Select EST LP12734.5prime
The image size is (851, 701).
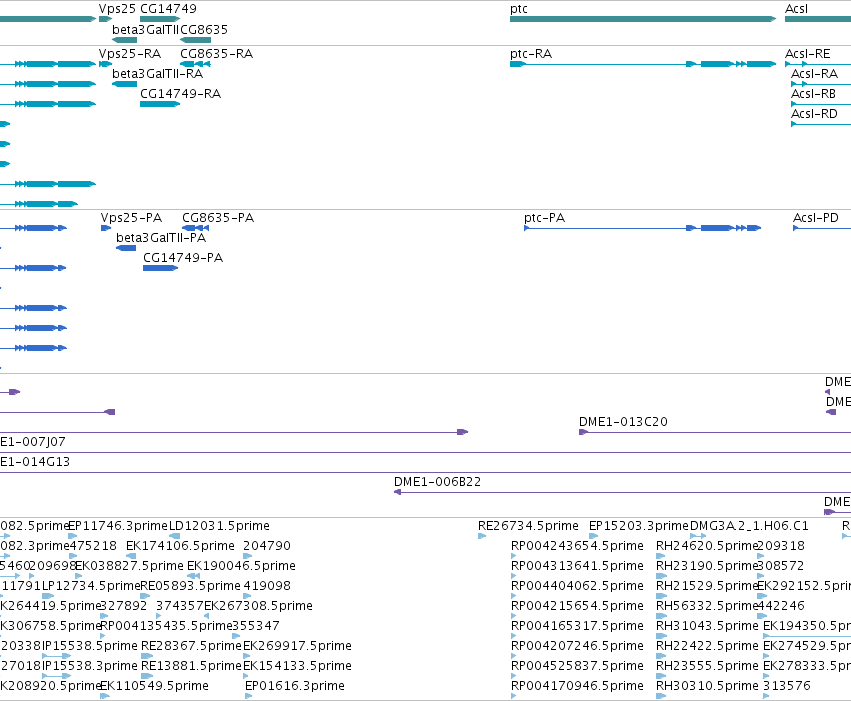91,586
